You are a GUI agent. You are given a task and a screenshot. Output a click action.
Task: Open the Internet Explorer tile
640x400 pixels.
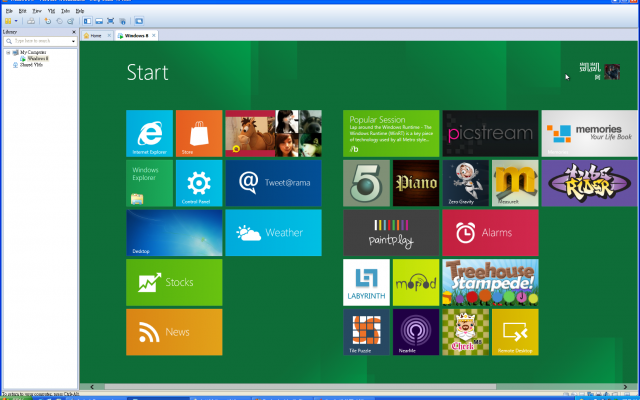point(149,133)
